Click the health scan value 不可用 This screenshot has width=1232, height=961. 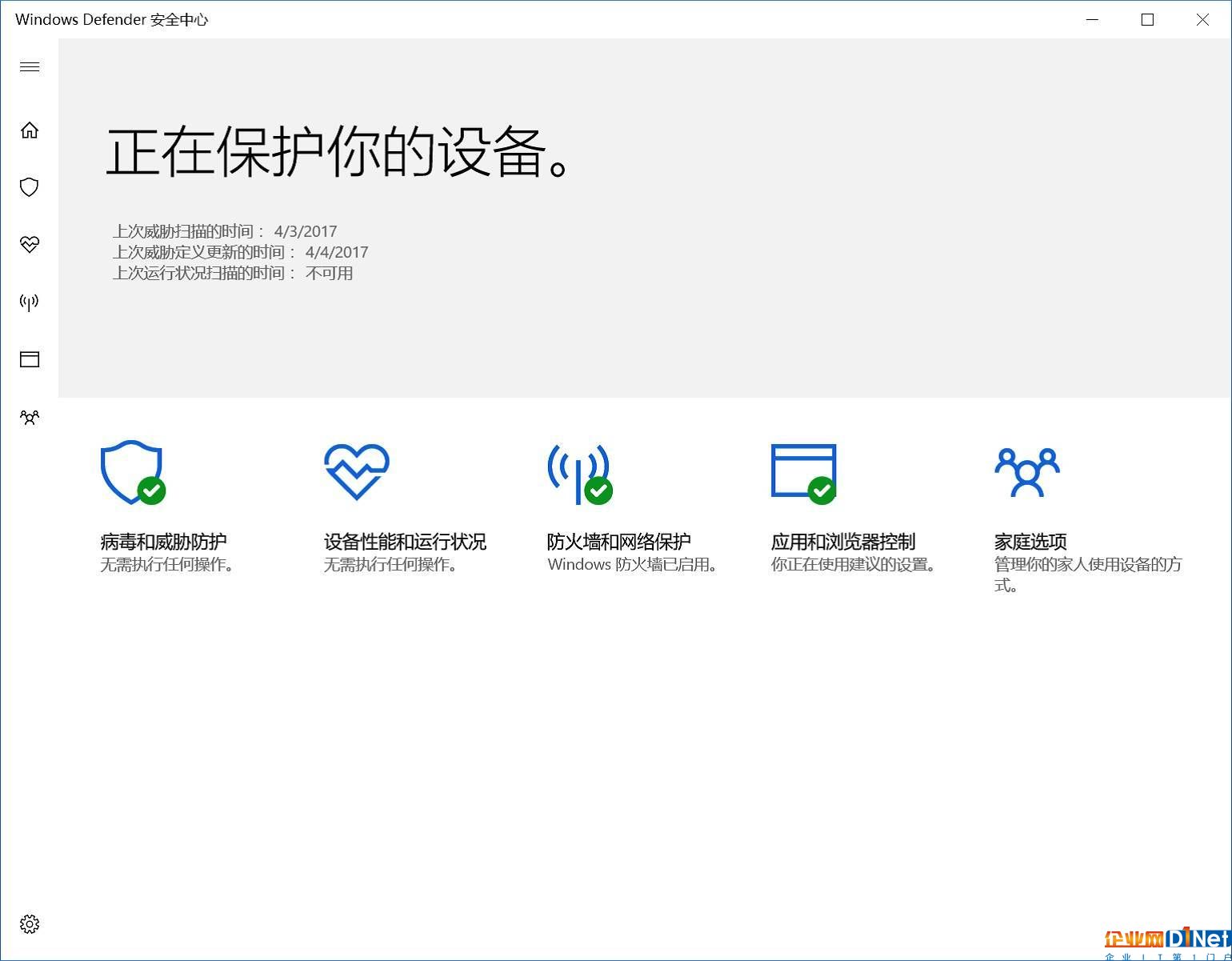(x=329, y=273)
